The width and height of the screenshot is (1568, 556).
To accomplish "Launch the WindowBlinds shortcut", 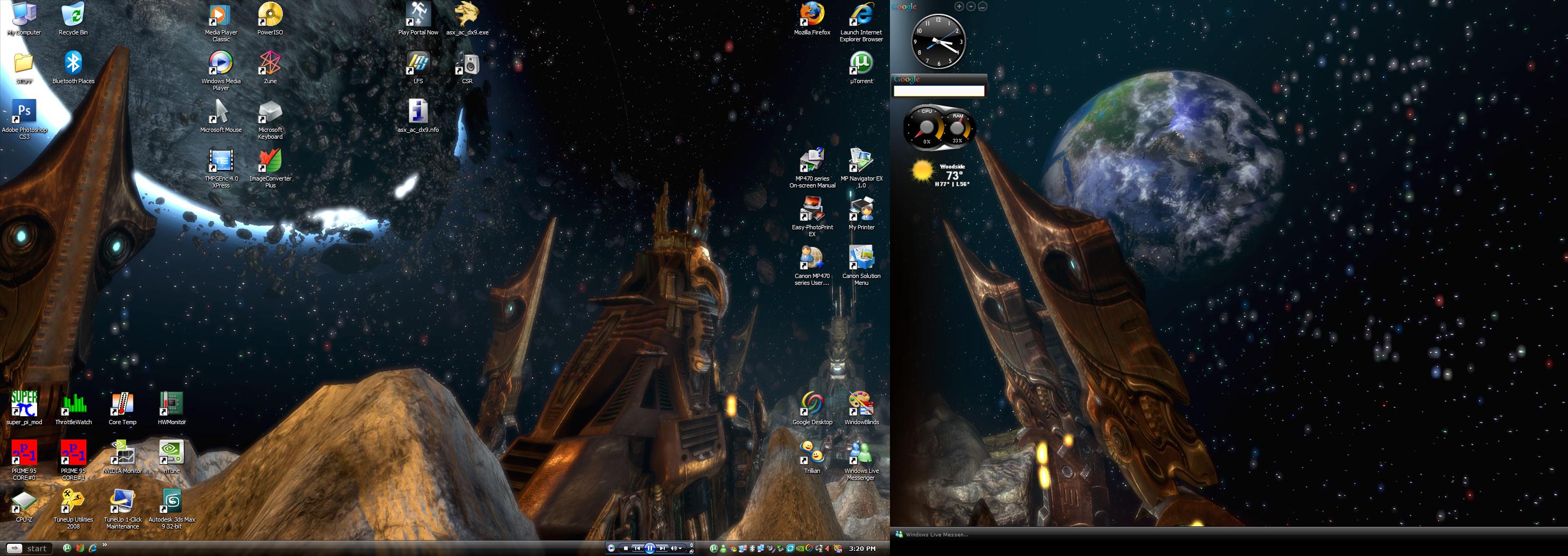I will (861, 408).
